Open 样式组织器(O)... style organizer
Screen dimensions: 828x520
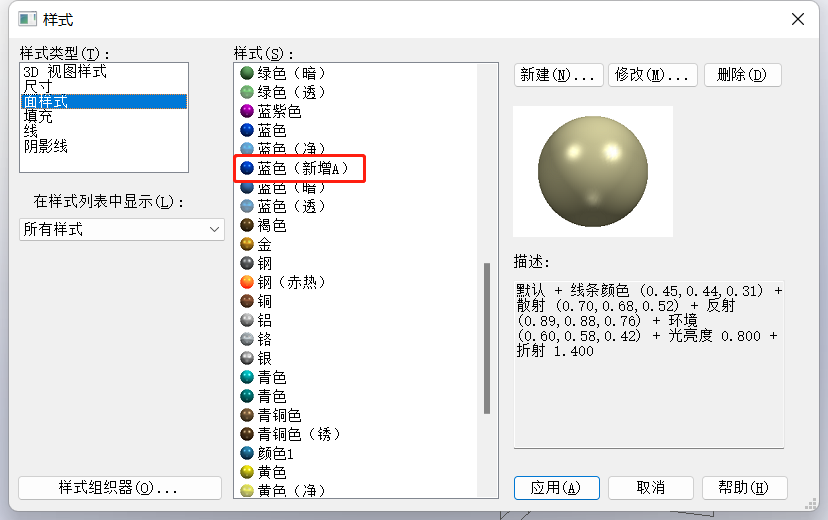click(x=120, y=488)
